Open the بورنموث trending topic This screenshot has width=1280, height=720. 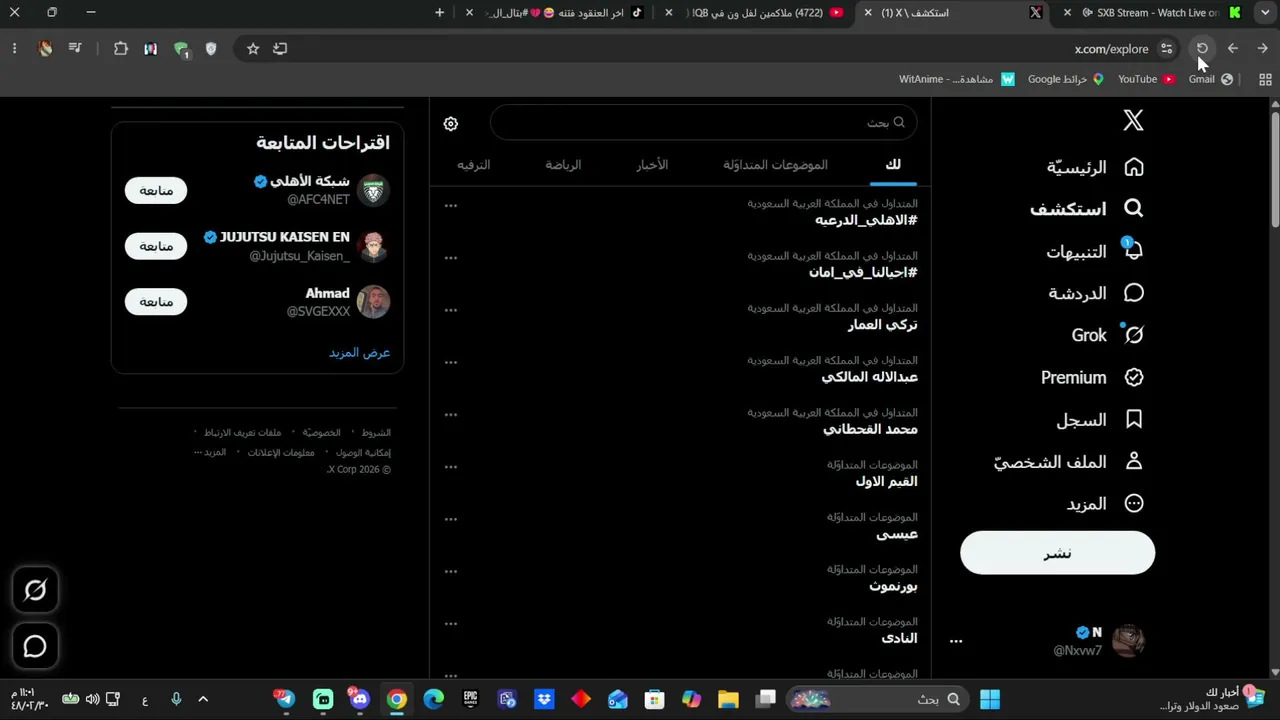[x=893, y=586]
